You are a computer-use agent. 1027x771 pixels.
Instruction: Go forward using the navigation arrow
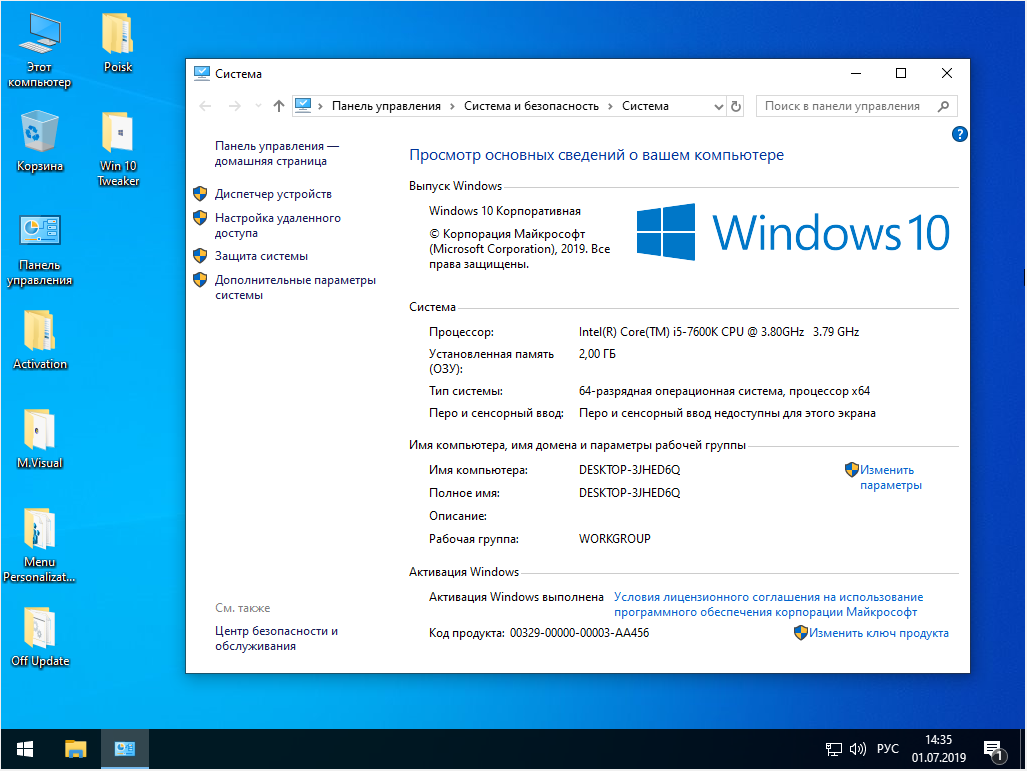pos(234,106)
